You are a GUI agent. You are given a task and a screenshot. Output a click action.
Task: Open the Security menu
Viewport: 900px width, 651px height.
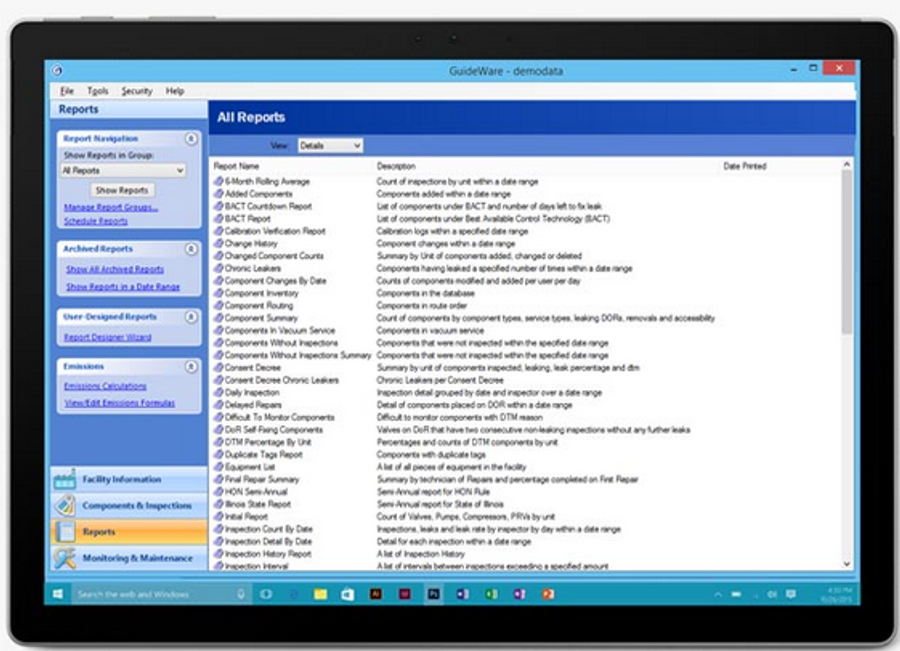click(135, 89)
